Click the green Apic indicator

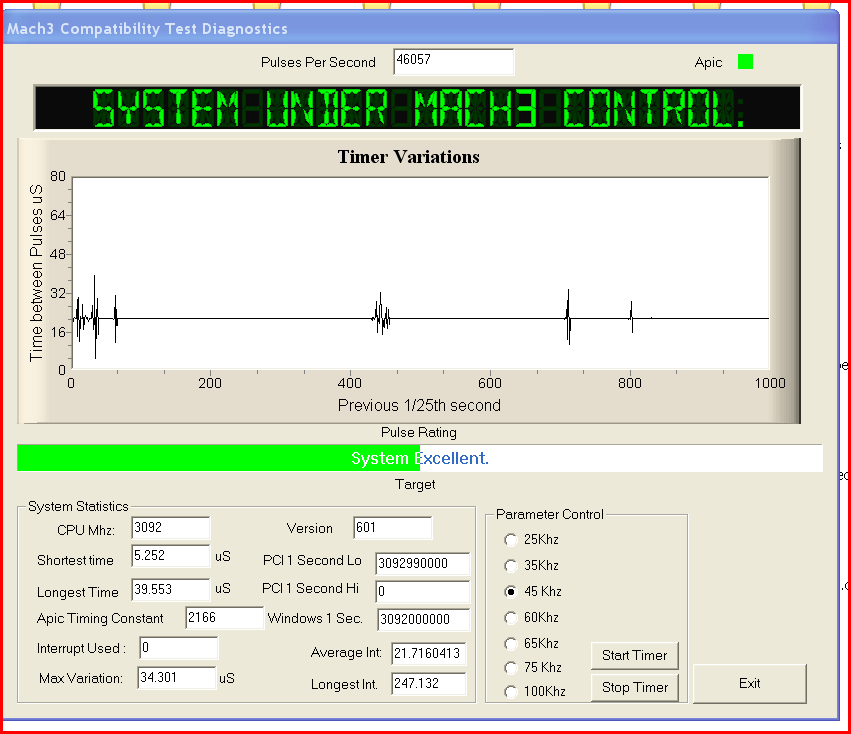[x=745, y=62]
